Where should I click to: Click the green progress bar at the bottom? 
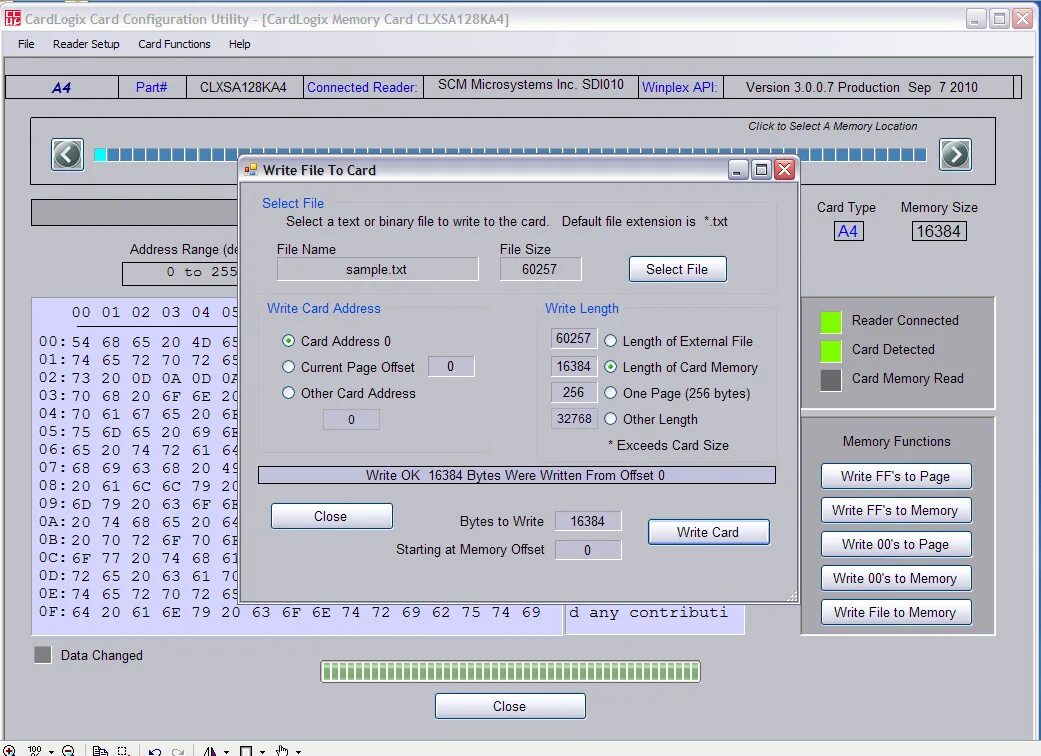tap(510, 671)
